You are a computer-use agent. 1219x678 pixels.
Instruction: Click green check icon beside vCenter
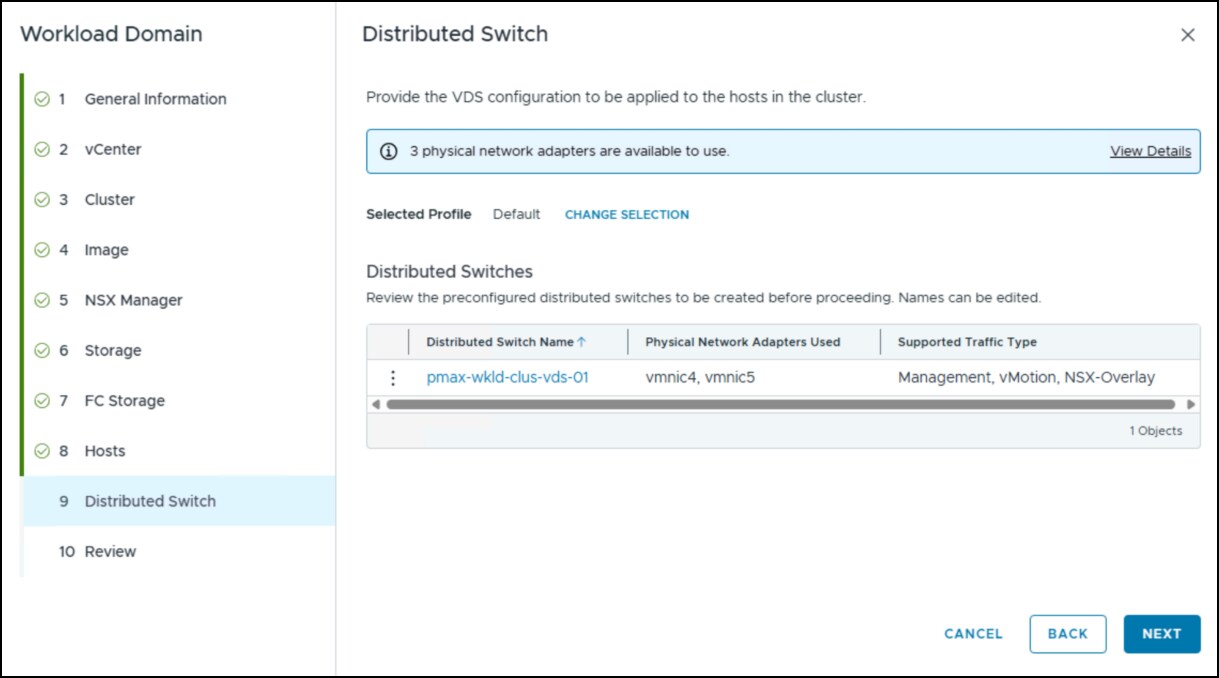pyautogui.click(x=42, y=149)
